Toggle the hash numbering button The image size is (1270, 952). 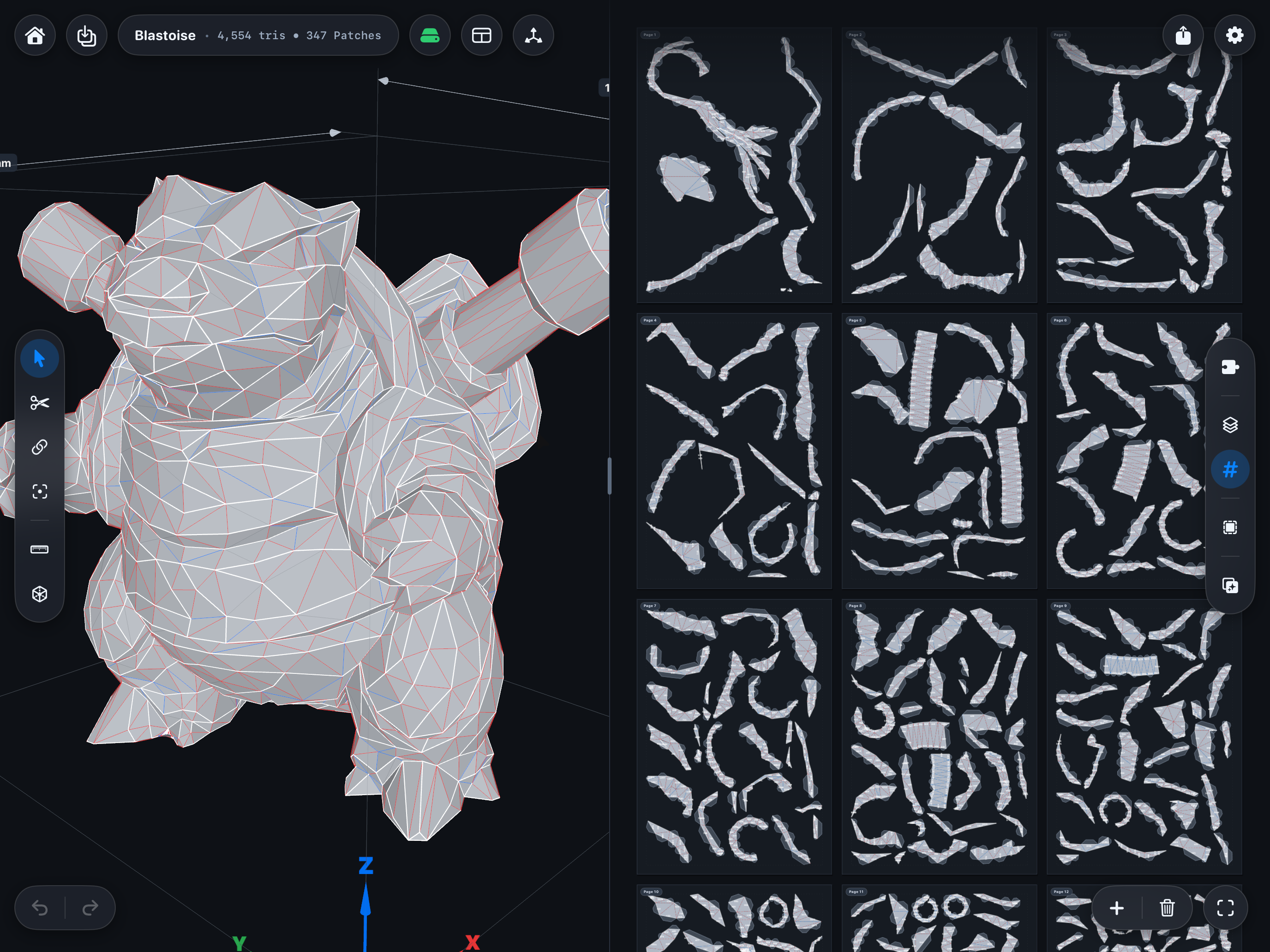pyautogui.click(x=1230, y=470)
